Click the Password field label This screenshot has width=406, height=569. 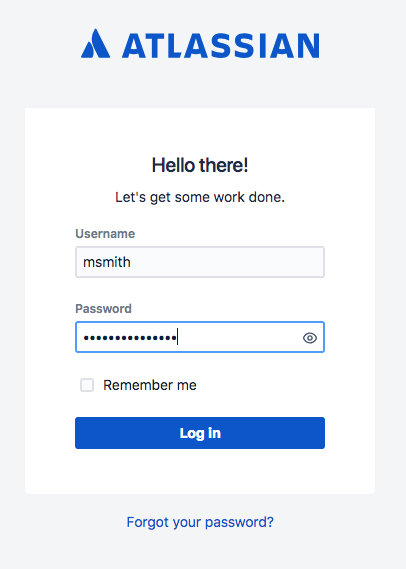(103, 309)
